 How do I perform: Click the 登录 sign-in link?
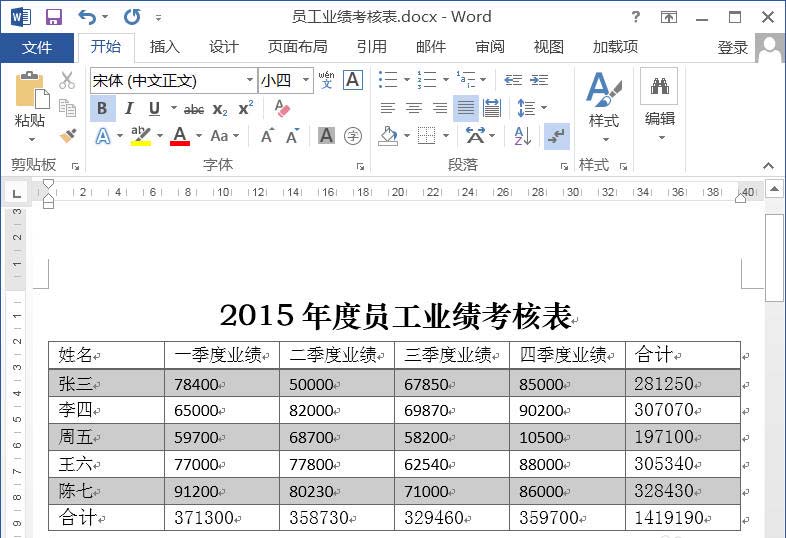point(732,47)
